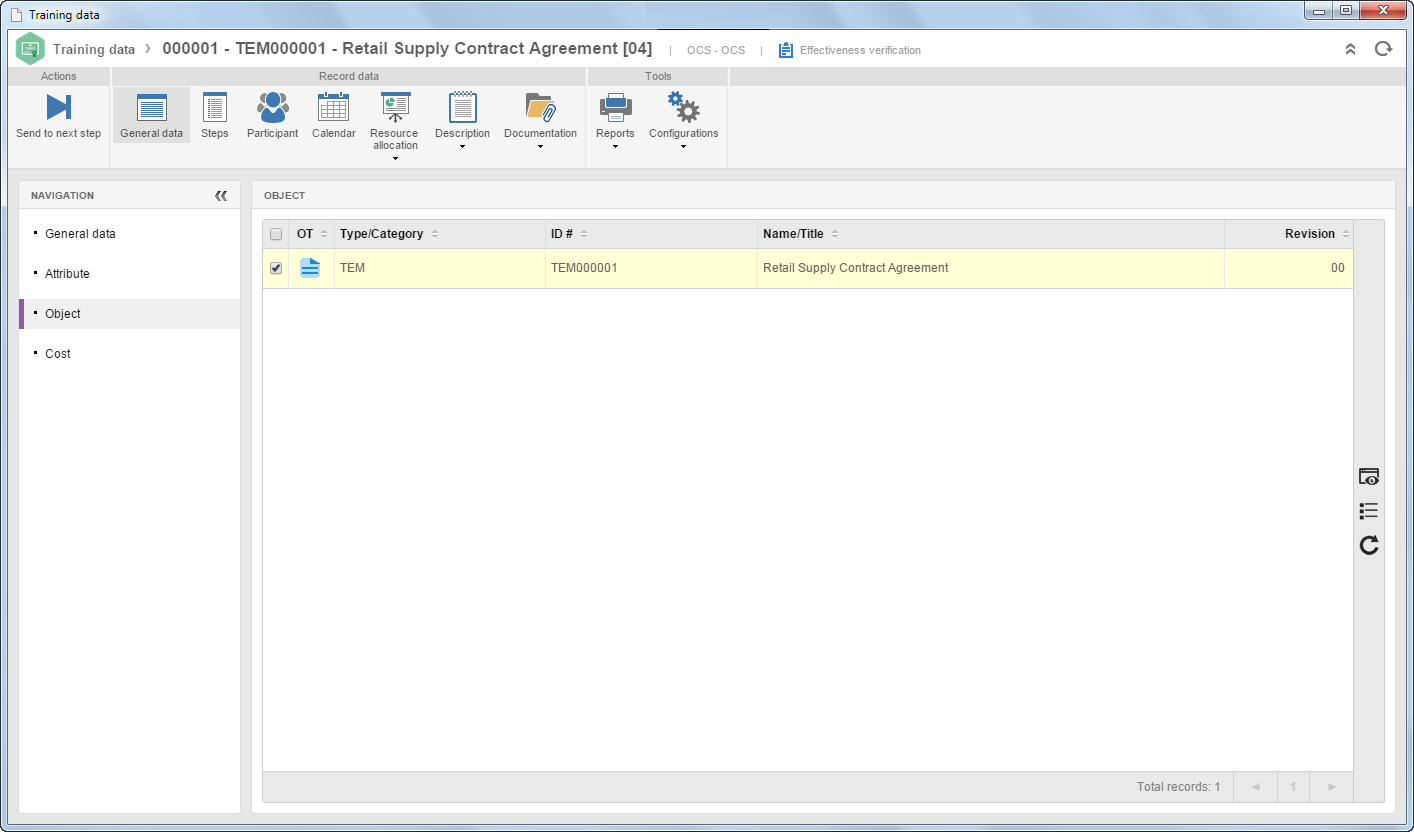Image resolution: width=1414 pixels, height=832 pixels.
Task: Click the view data icon on right sidebar
Action: pos(1369,477)
